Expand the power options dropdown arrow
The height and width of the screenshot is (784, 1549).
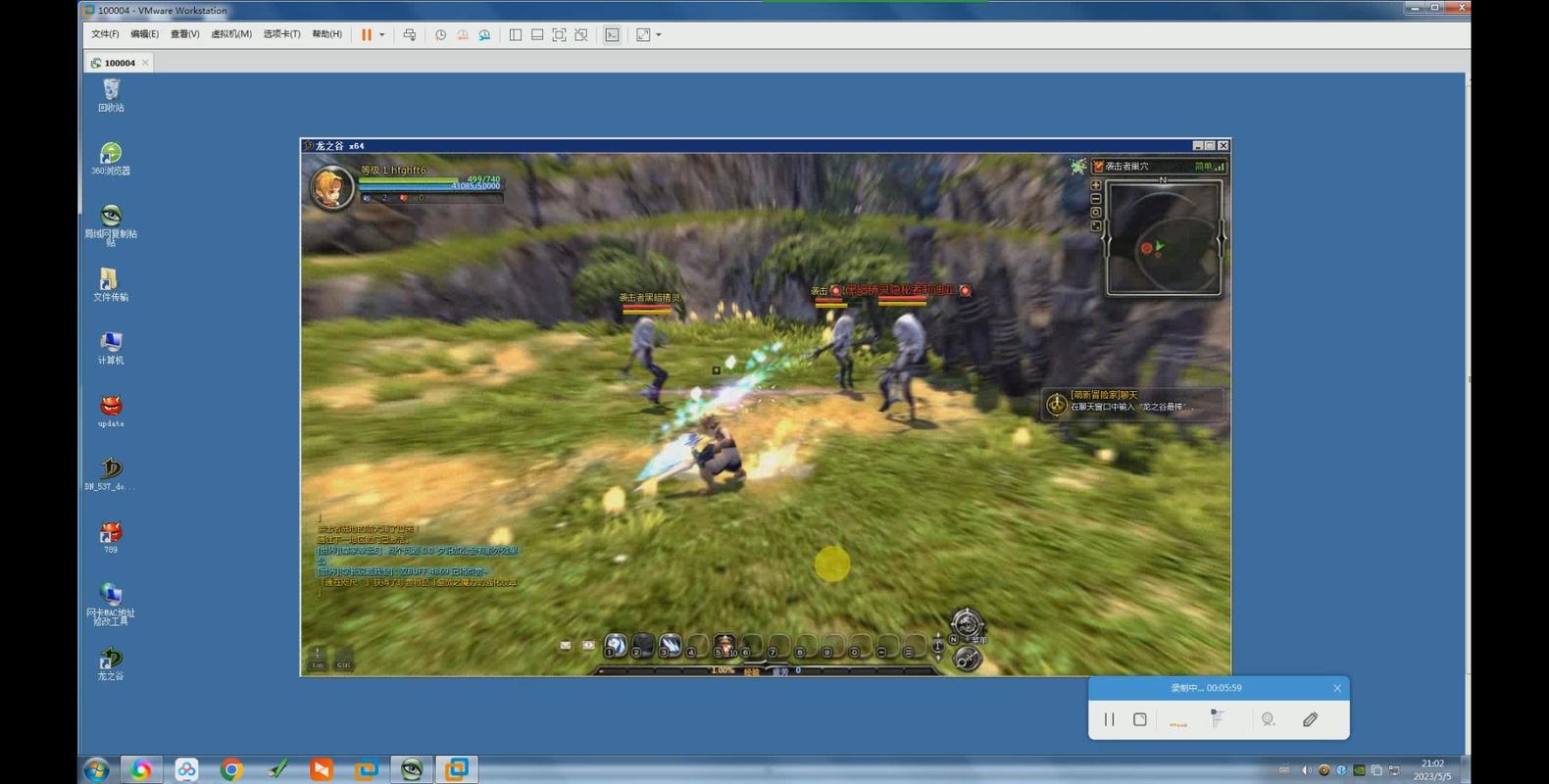382,35
